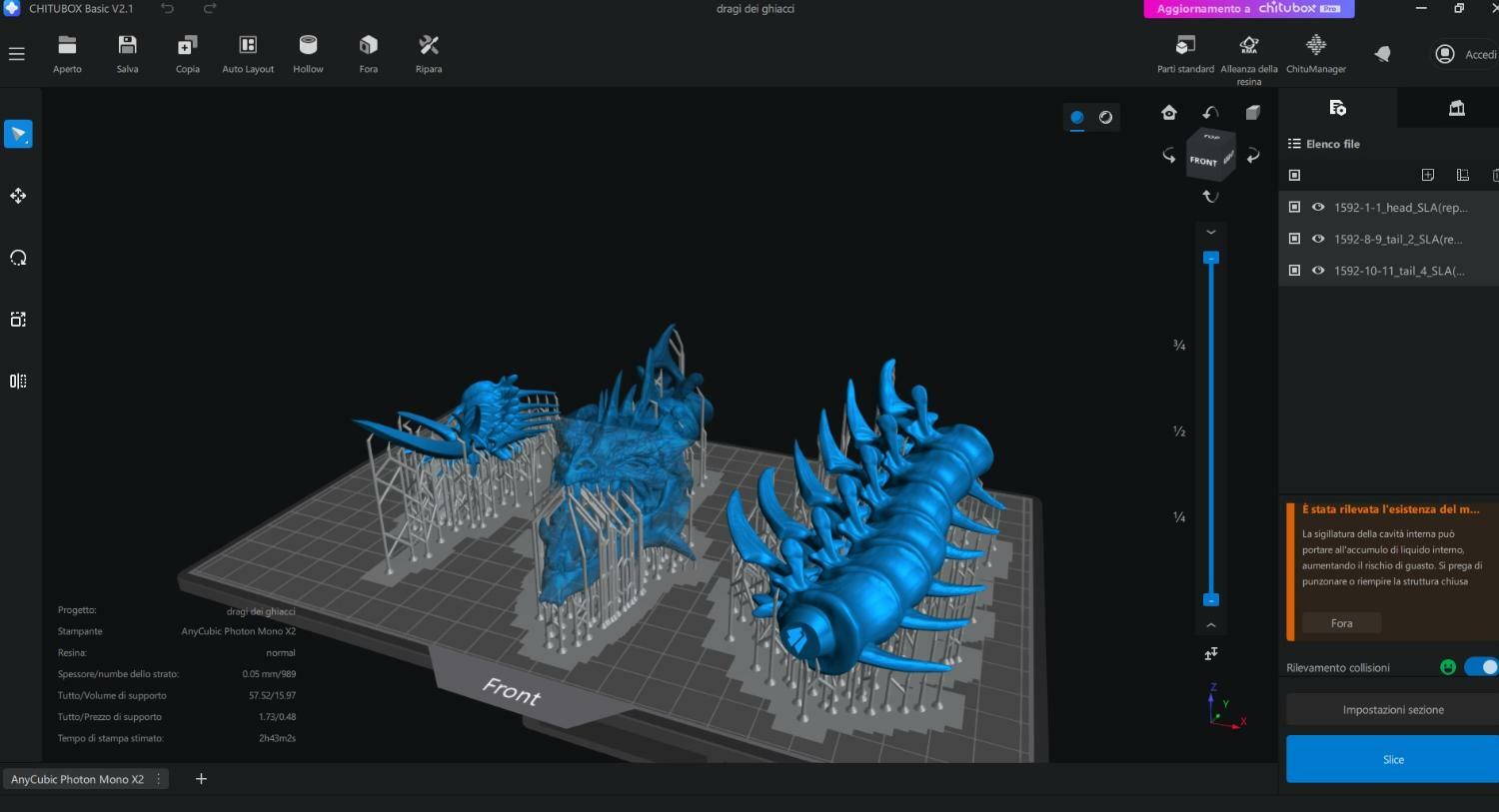Screen dimensions: 1499x812
Task: Select transparent shading display mode
Action: click(1106, 118)
